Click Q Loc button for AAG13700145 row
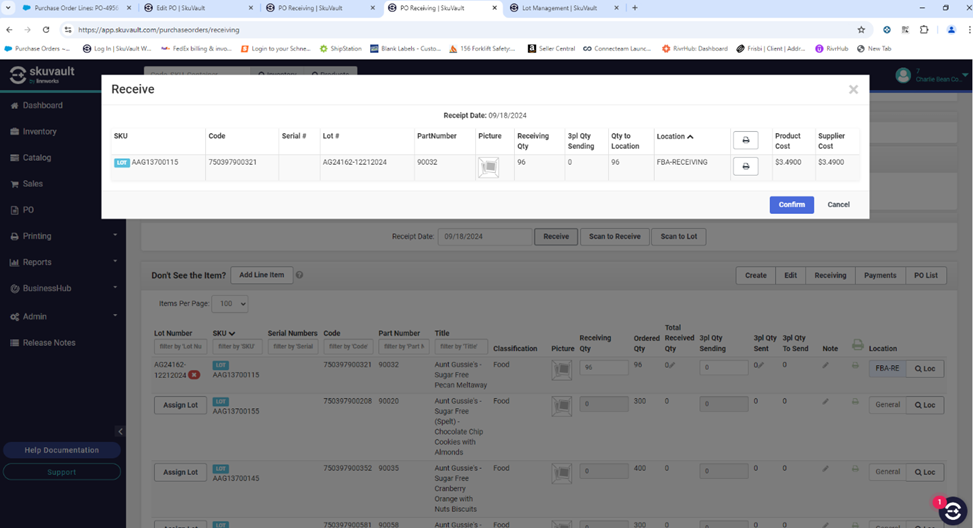973x528 pixels. [925, 472]
